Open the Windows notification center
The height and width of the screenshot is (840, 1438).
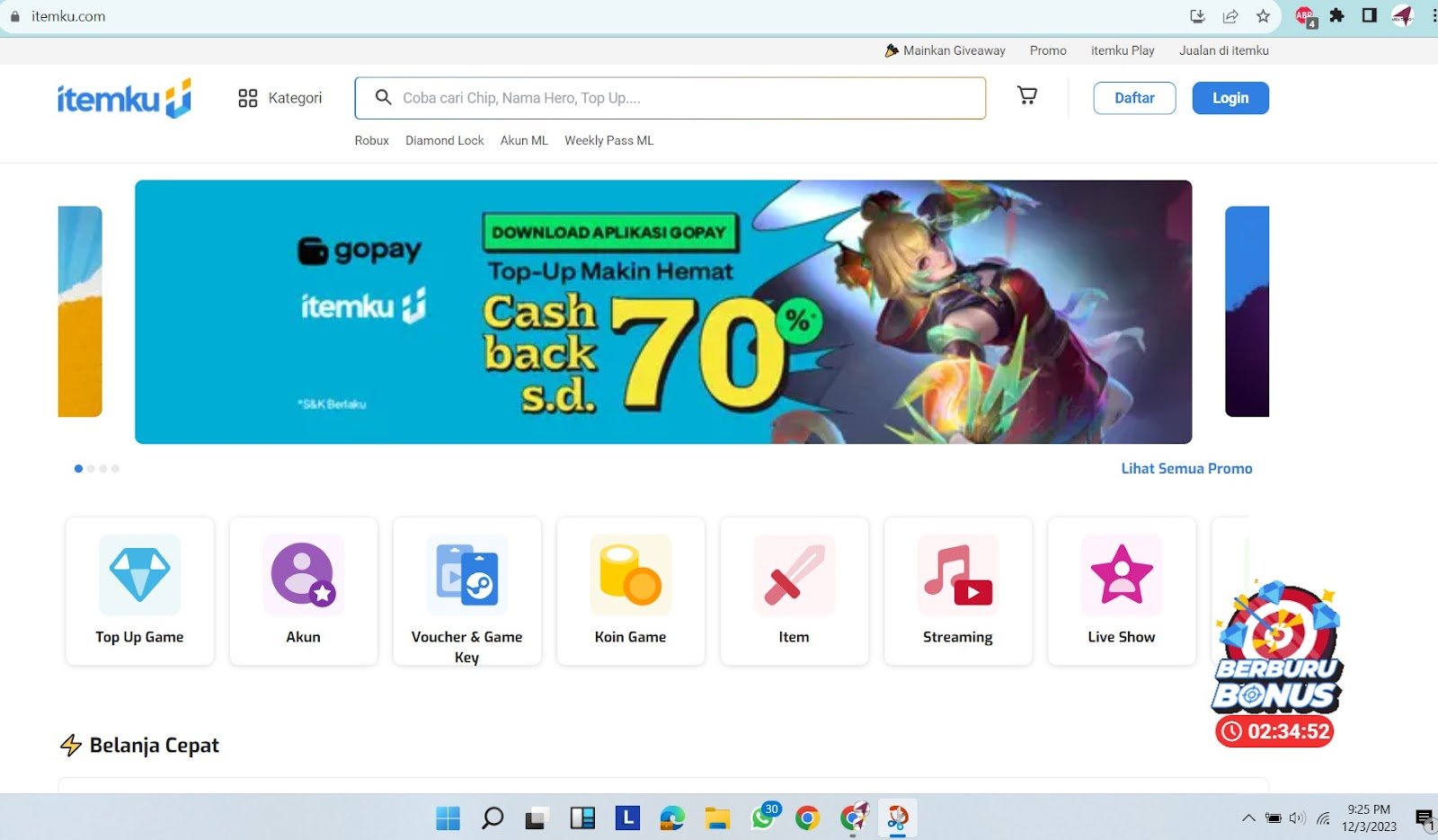tap(1425, 818)
